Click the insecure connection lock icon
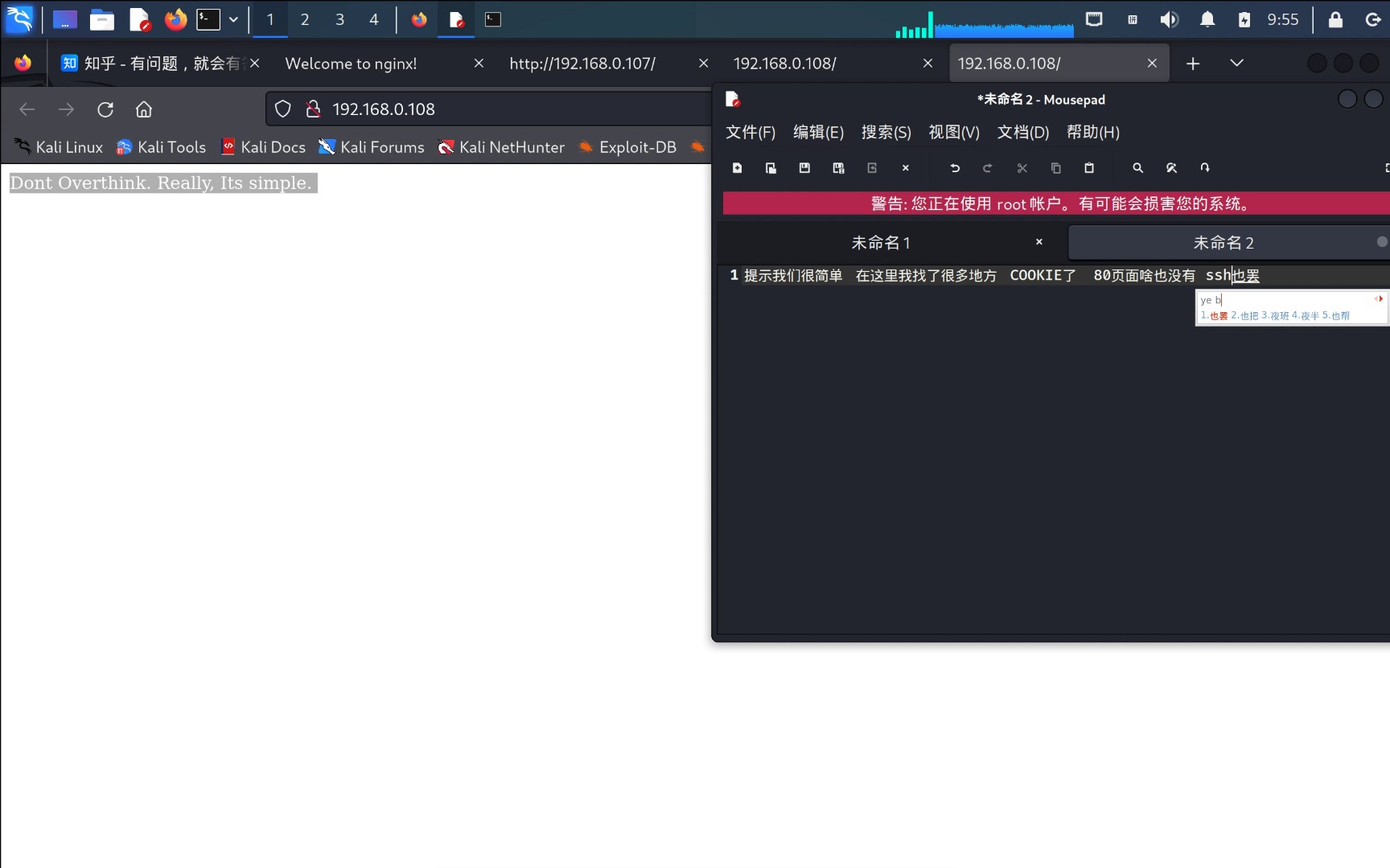 314,109
